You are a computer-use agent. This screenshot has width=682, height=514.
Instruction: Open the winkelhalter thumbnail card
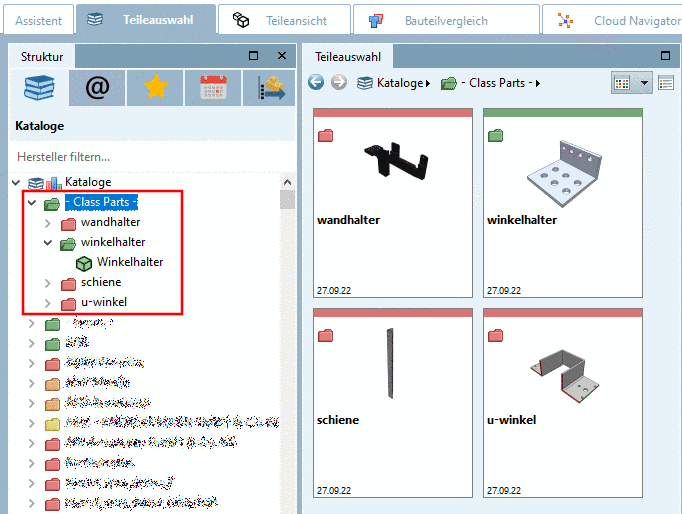[563, 203]
